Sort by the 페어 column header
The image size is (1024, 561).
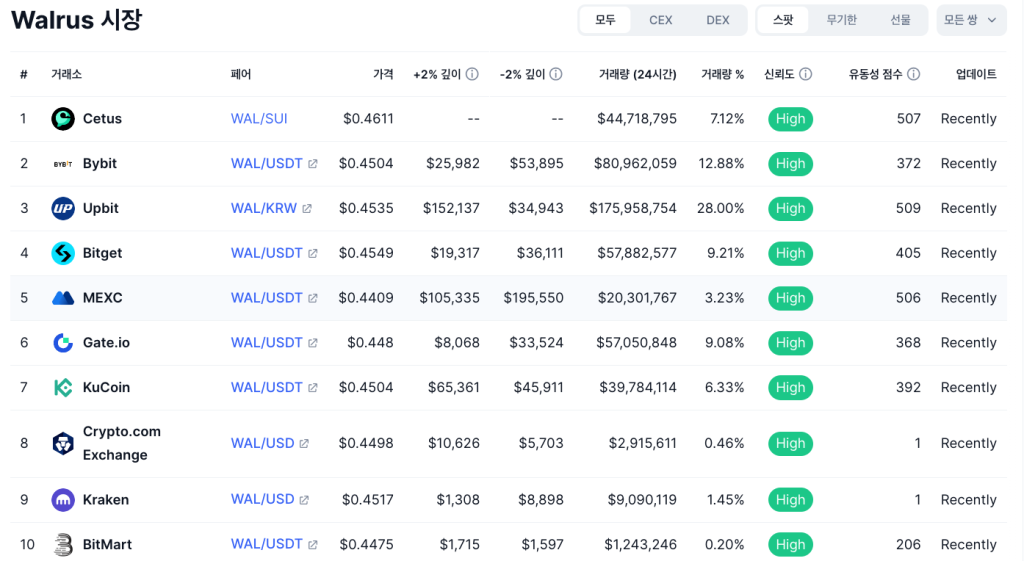pyautogui.click(x=241, y=74)
